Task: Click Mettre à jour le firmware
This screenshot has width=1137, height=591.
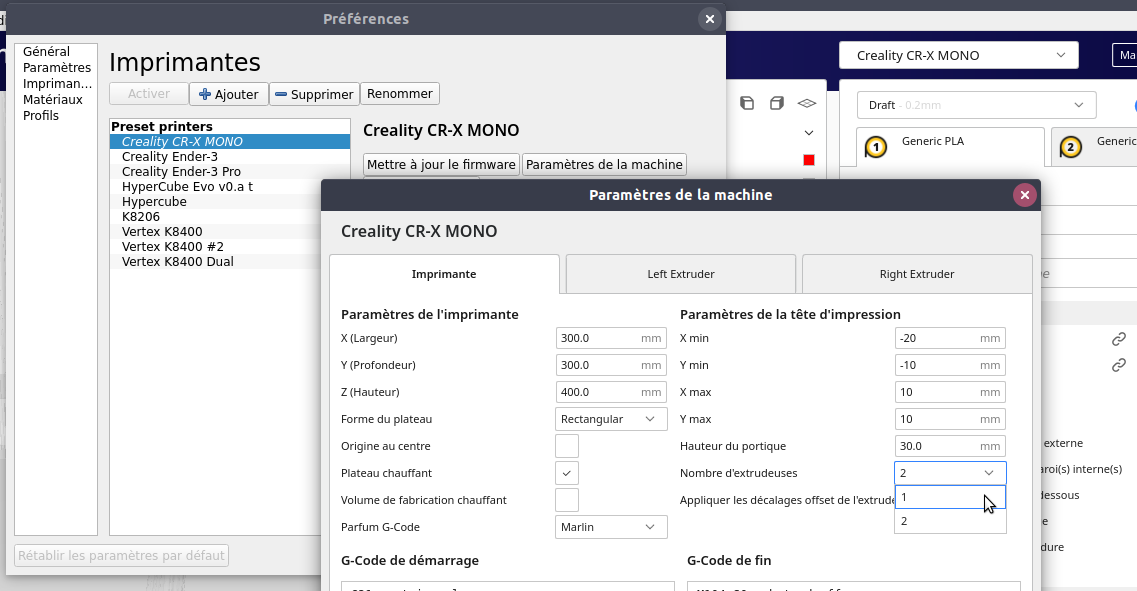Action: (441, 165)
